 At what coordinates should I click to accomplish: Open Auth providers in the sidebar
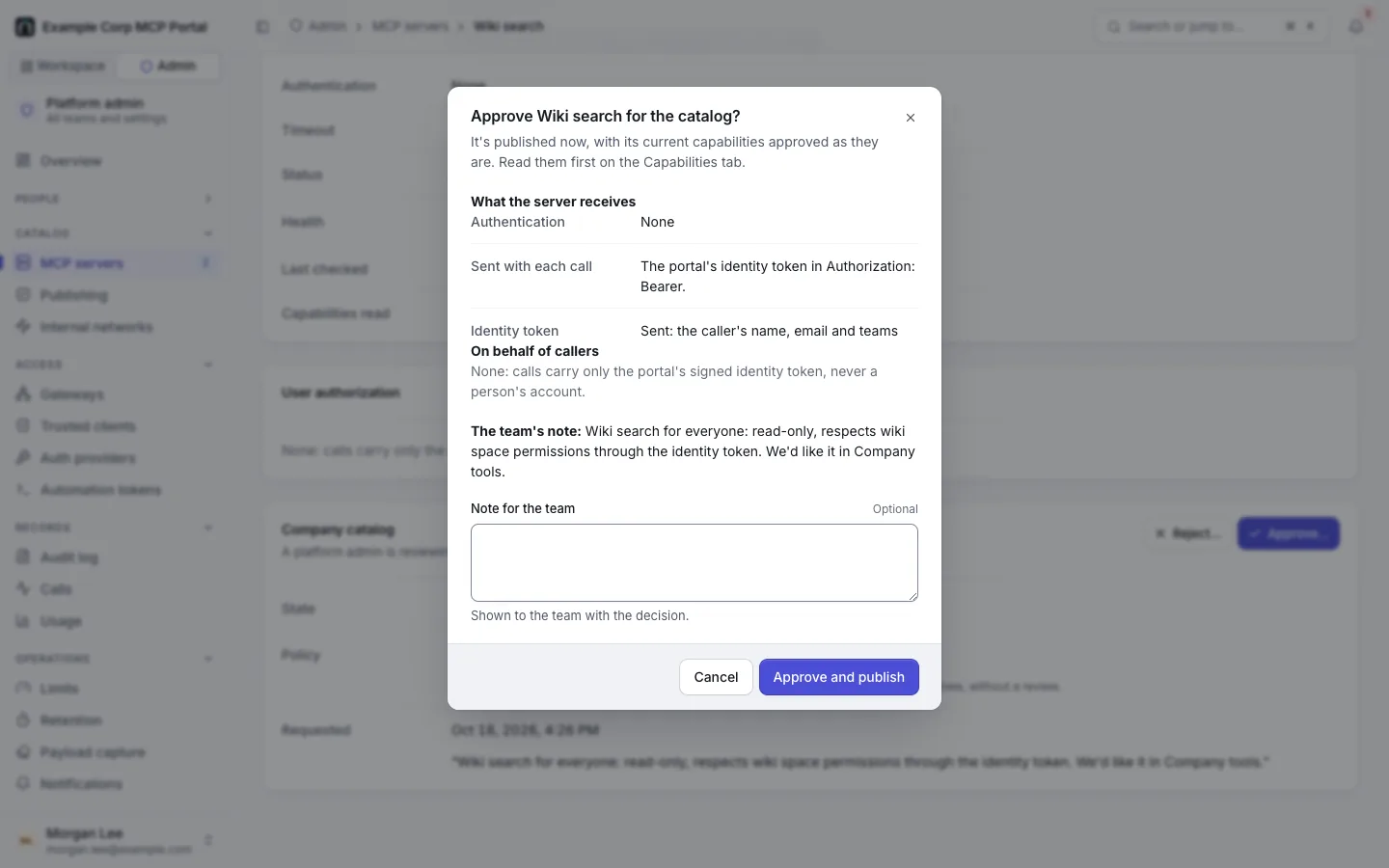click(116, 458)
